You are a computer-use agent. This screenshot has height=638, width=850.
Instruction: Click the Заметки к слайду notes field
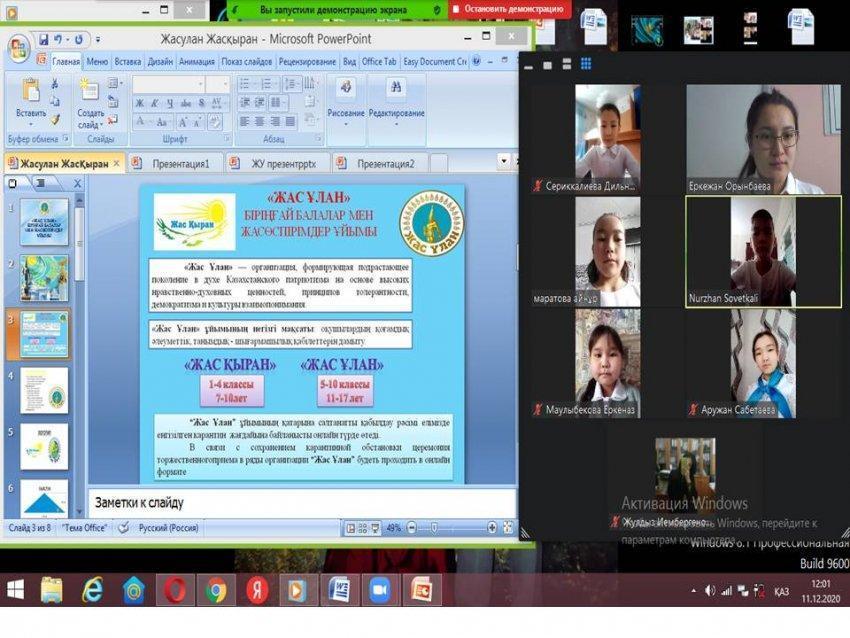tap(302, 503)
